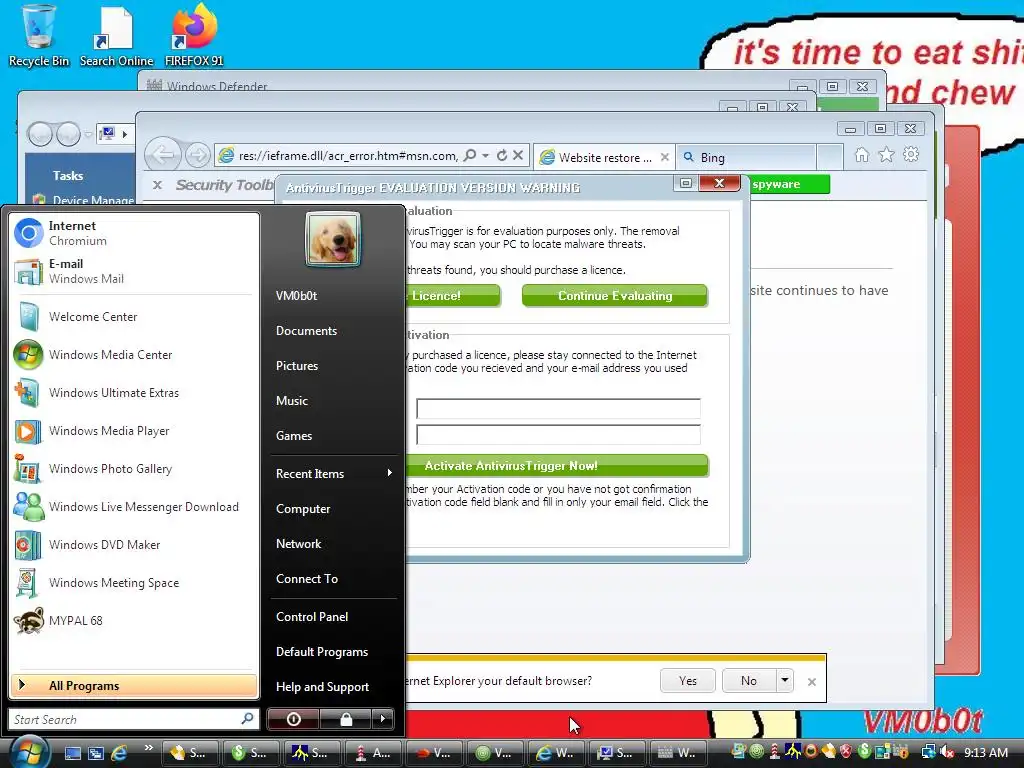Screen dimensions: 1024x768
Task: Launch Windows DVD Maker
Action: coord(134,545)
